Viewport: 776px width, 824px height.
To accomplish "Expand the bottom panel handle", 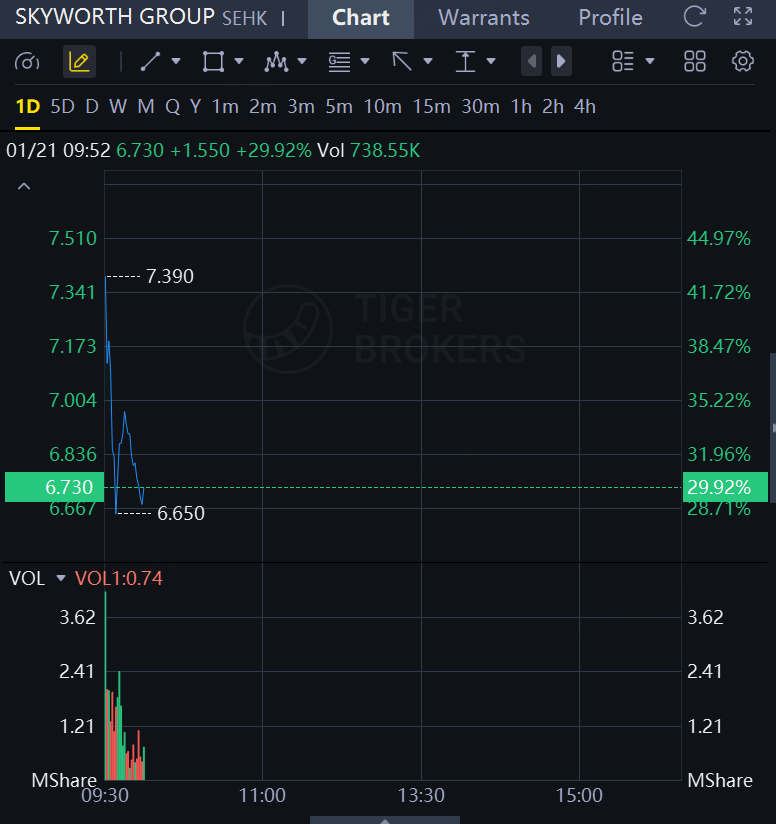I will pyautogui.click(x=385, y=820).
